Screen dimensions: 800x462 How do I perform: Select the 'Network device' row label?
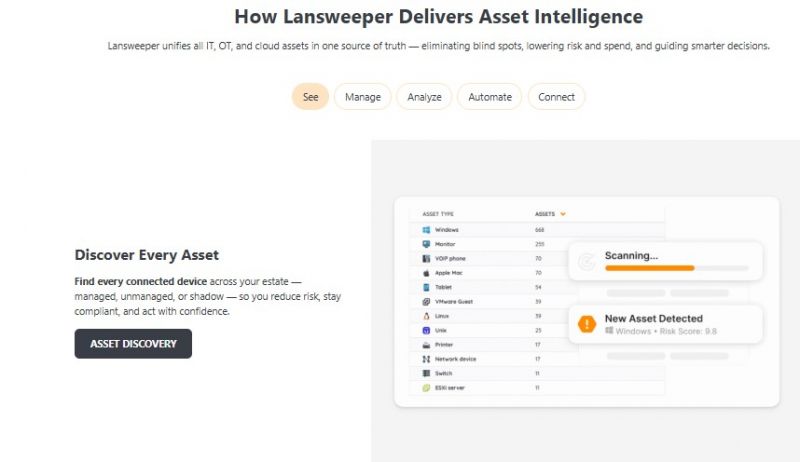[455, 359]
